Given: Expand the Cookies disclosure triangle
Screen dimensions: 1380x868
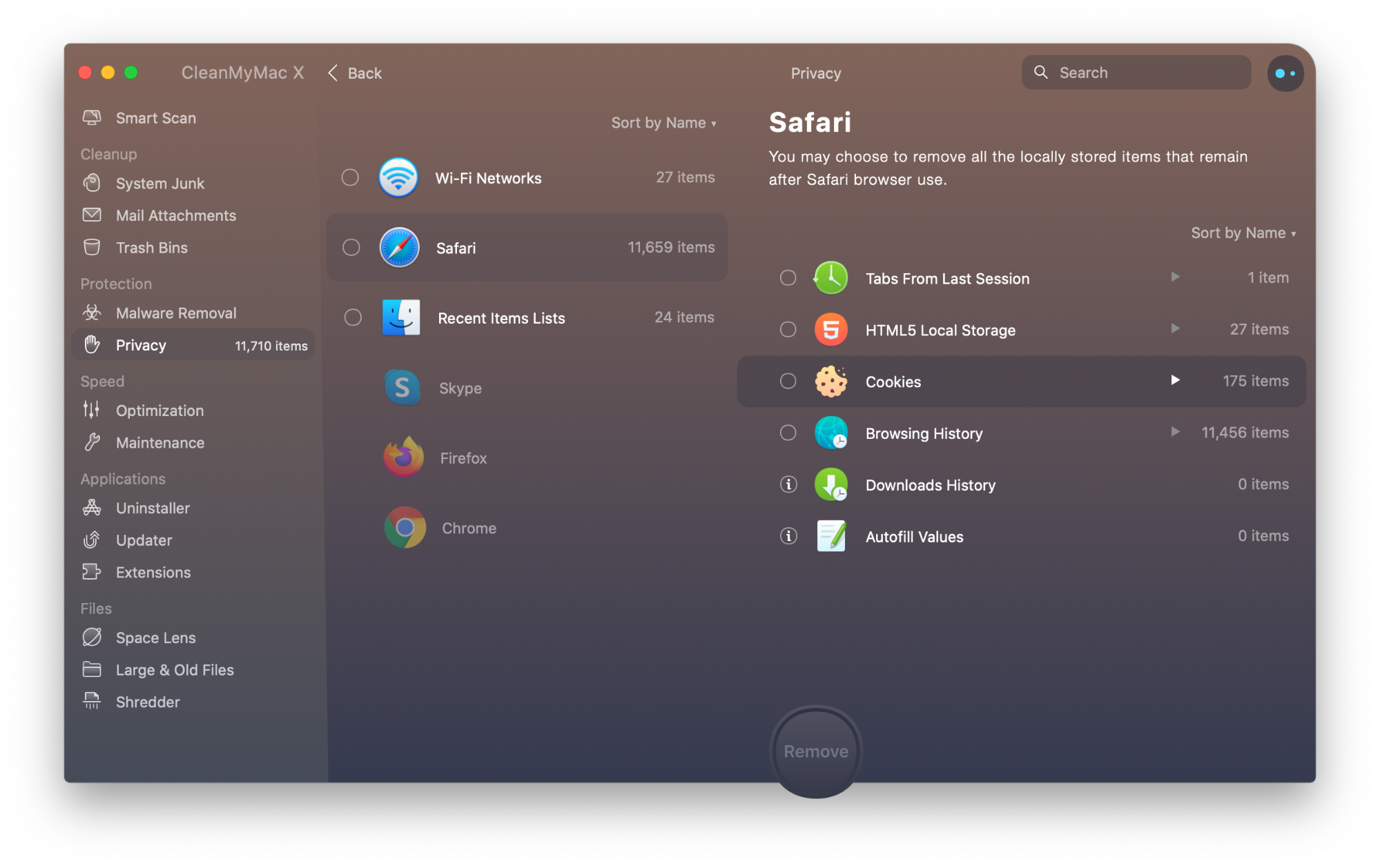Looking at the screenshot, I should pos(1175,380).
